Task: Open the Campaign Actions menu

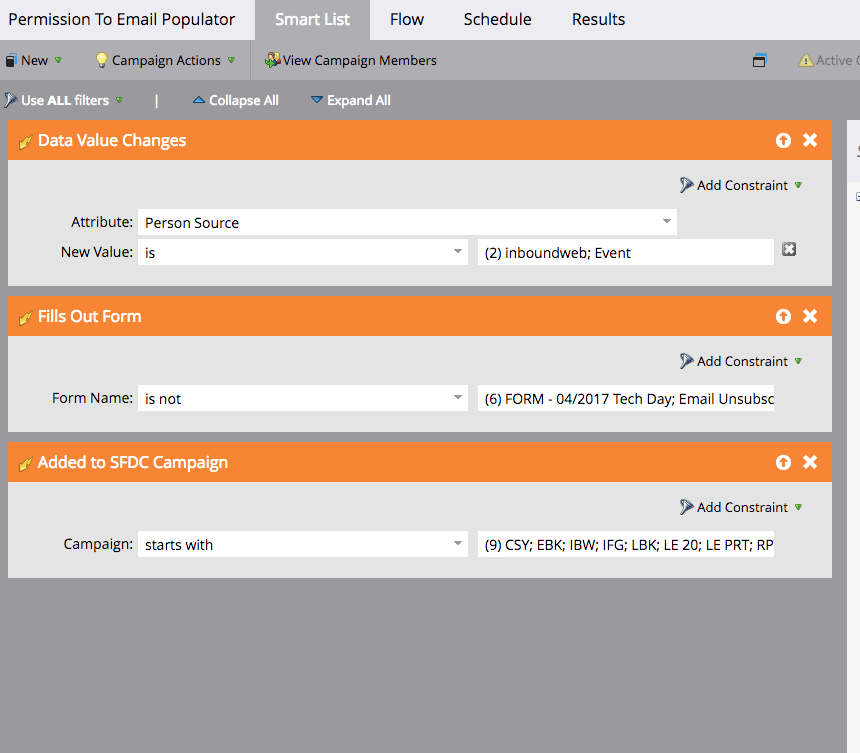Action: pos(165,61)
